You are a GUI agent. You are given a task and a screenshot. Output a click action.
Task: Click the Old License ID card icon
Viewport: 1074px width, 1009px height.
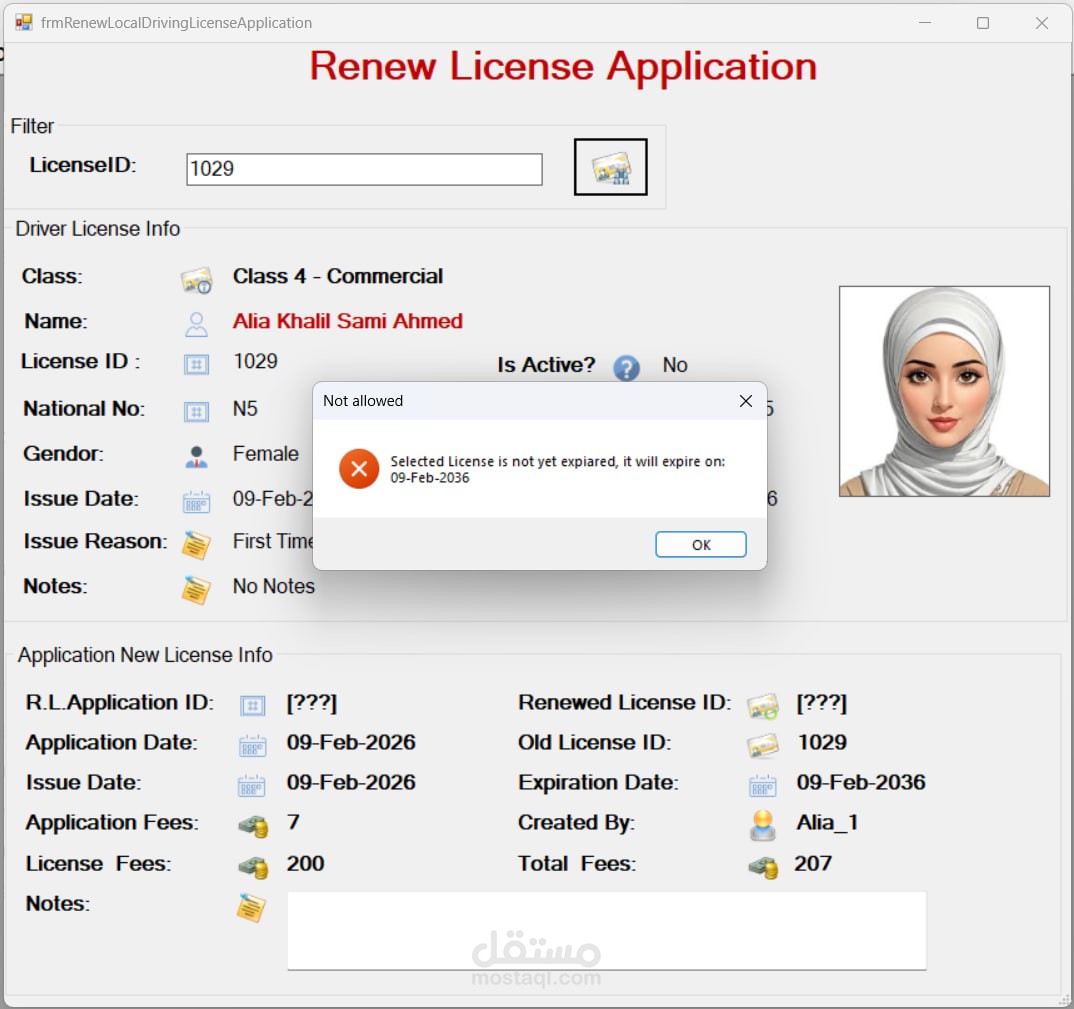[762, 745]
